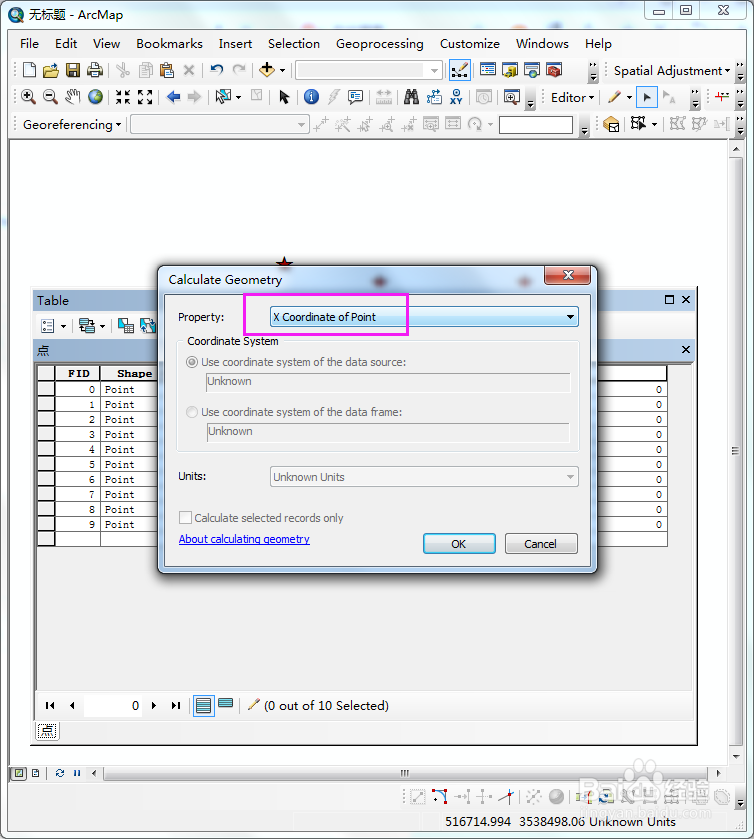Open the Selection menu
754x839 pixels.
click(294, 44)
